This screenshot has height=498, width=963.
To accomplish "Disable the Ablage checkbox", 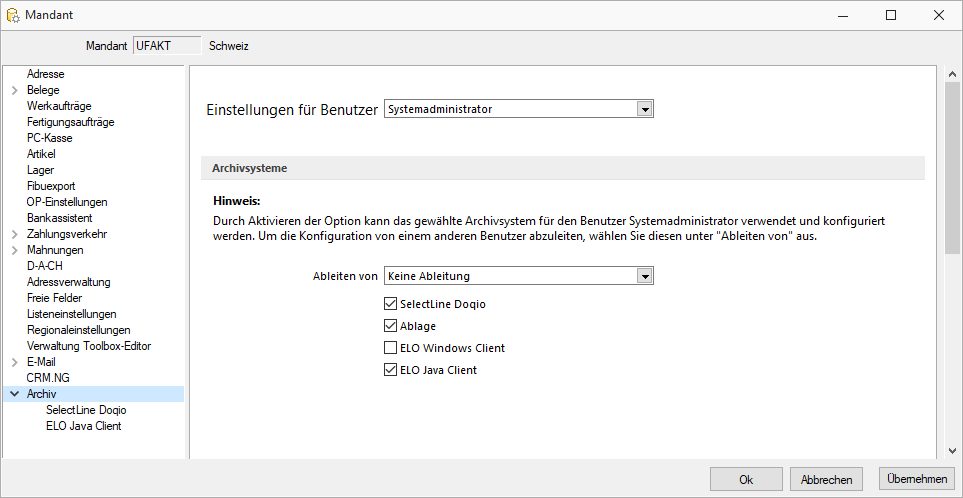I will 390,325.
